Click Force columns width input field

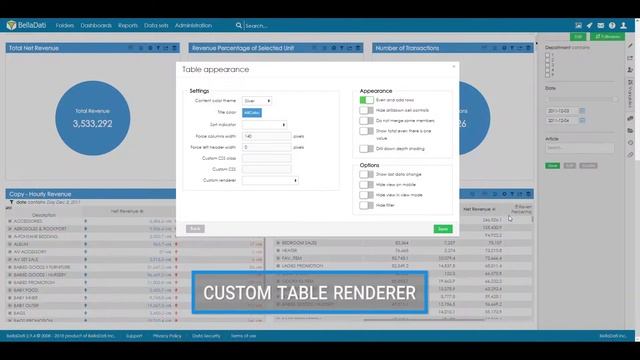(x=267, y=136)
